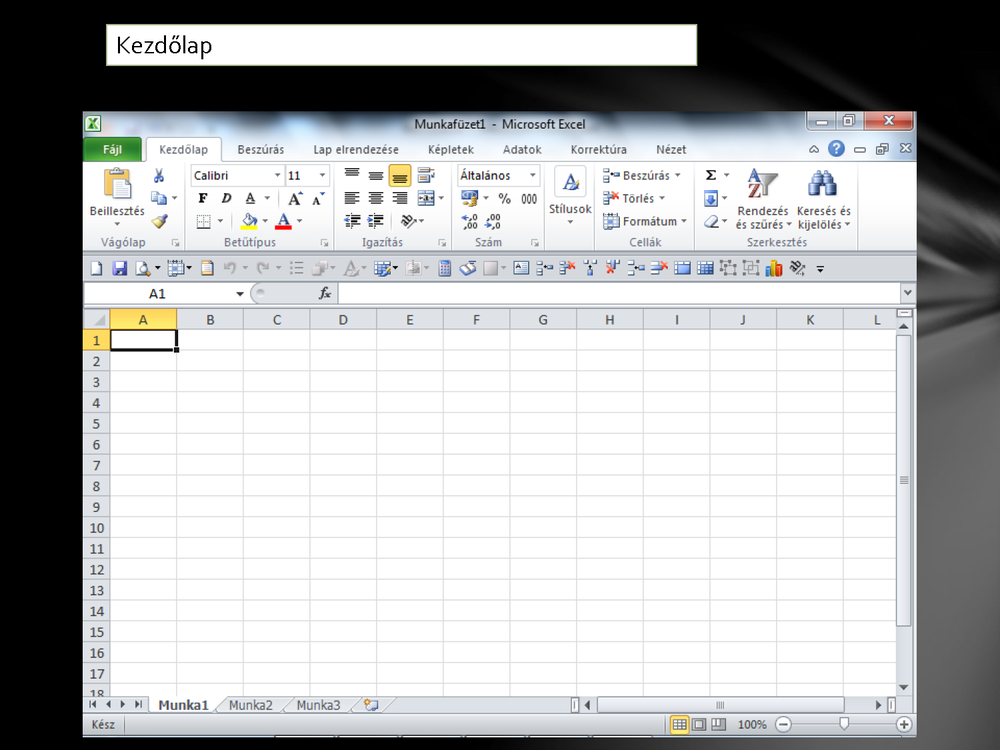
Task: Open the Betűtípus group dialog launcher
Action: [324, 242]
